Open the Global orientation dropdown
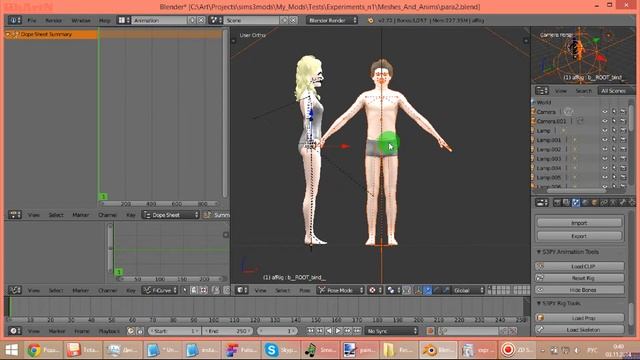 [468, 290]
